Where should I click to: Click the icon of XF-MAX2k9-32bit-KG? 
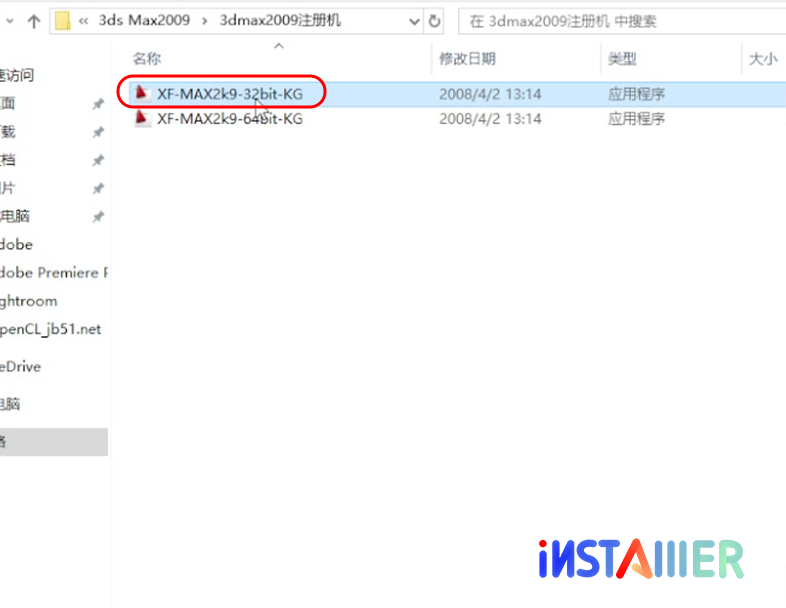click(x=142, y=93)
